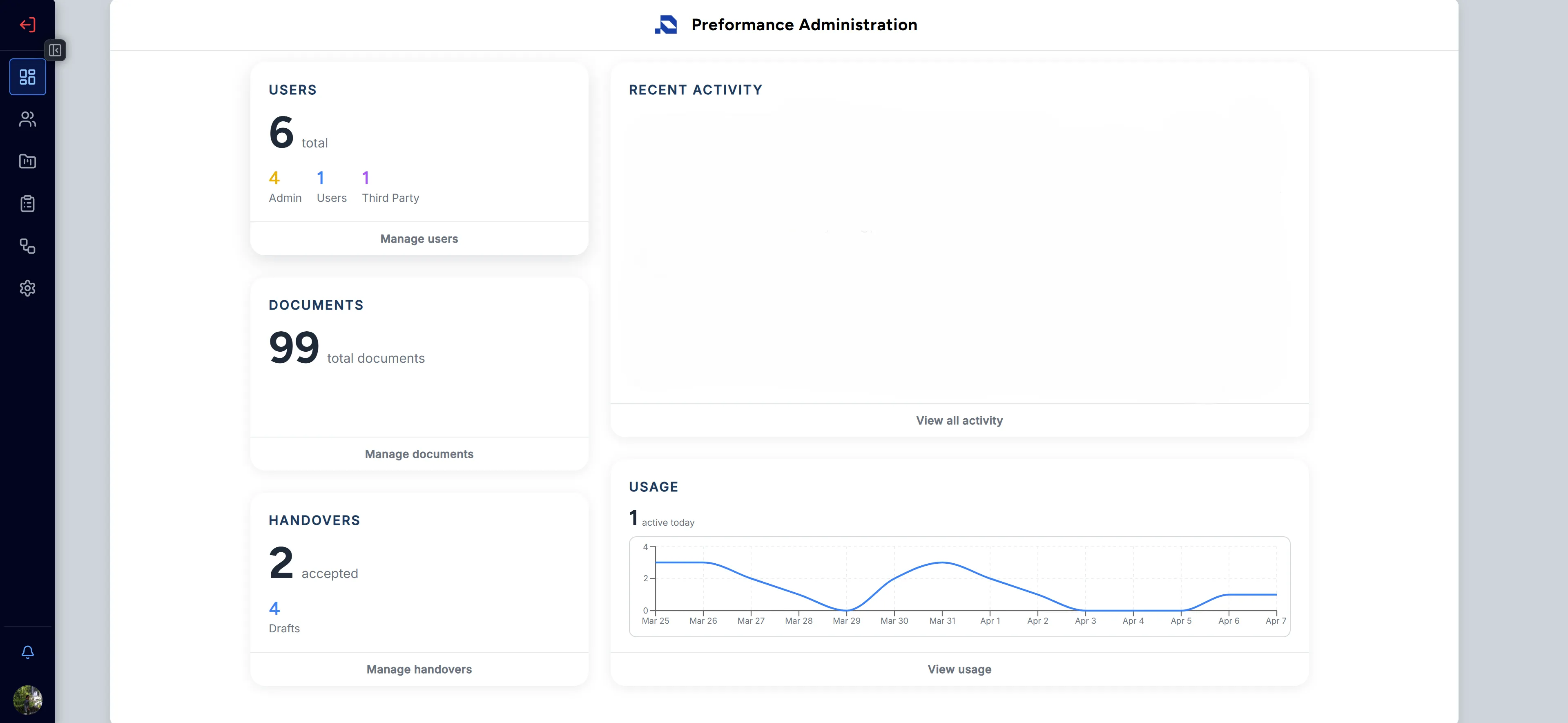
Task: Open the handovers workflow icon in the sidebar
Action: point(27,246)
